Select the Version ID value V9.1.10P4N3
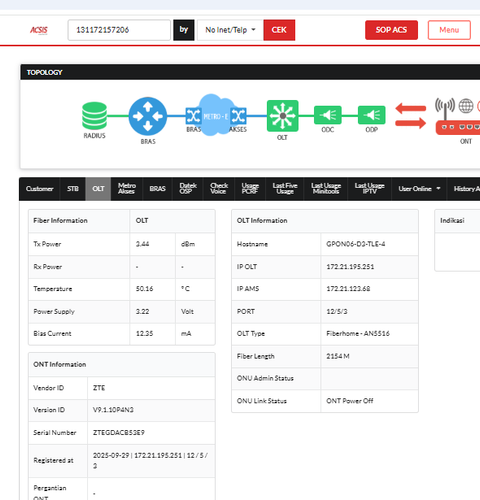Screen dimensions: 480x500 click(x=113, y=410)
